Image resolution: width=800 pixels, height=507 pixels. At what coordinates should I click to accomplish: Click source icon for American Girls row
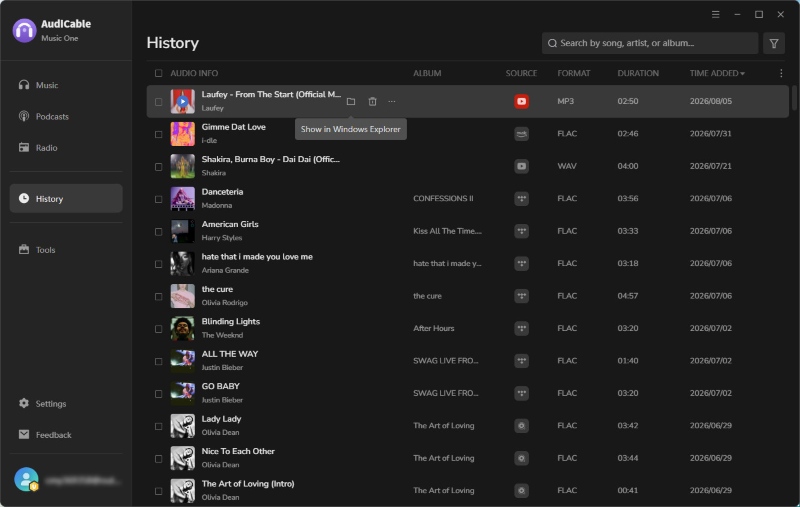click(x=521, y=231)
